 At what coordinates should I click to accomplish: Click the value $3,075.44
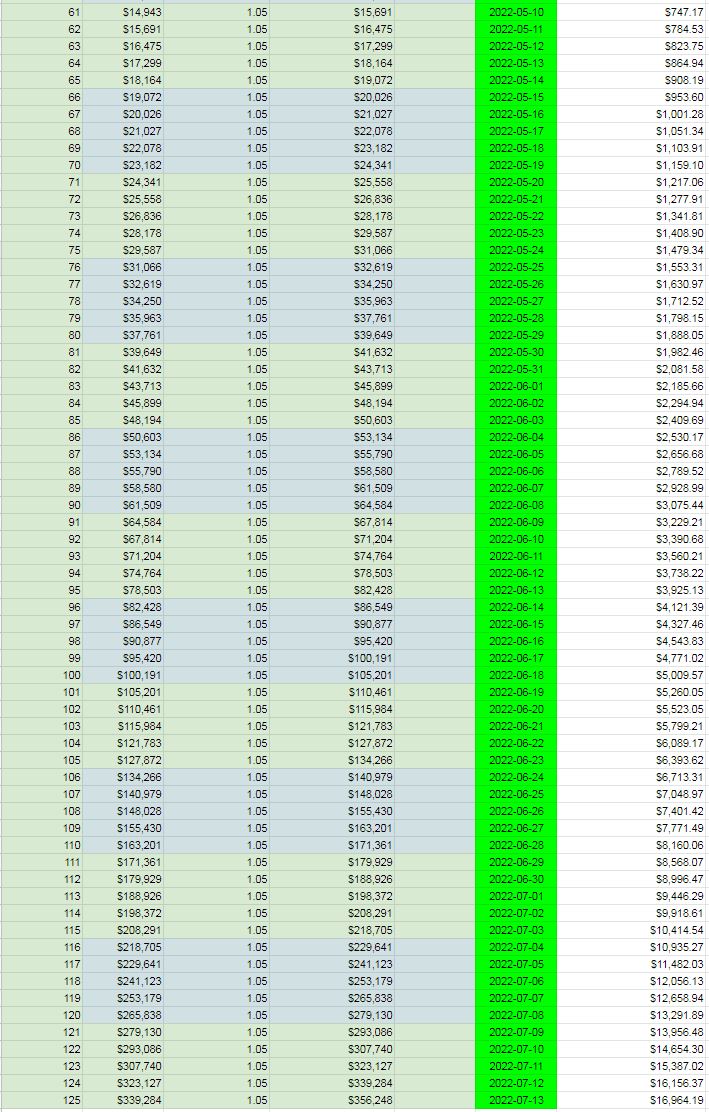coord(680,506)
